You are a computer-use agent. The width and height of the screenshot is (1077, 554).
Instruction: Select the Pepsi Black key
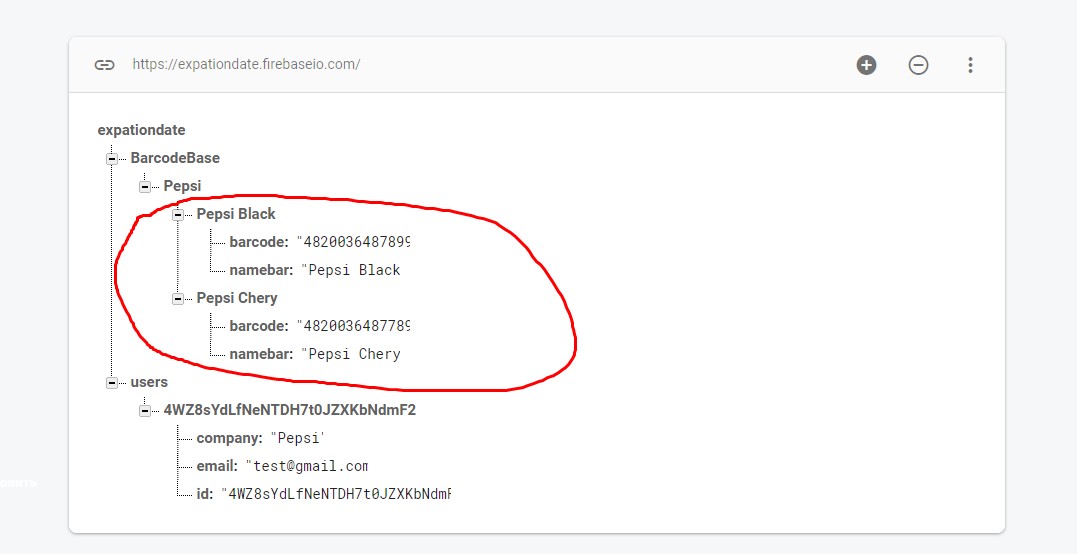(x=236, y=214)
